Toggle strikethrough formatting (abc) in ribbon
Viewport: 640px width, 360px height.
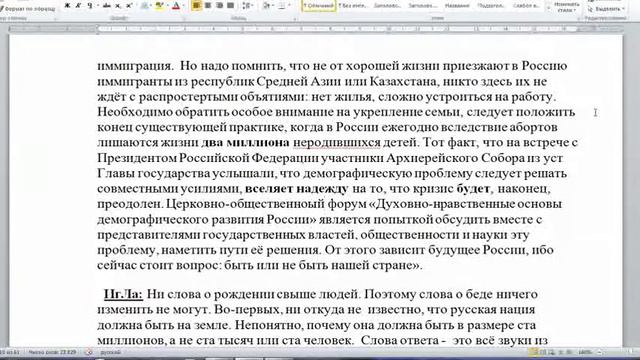click(107, 5)
